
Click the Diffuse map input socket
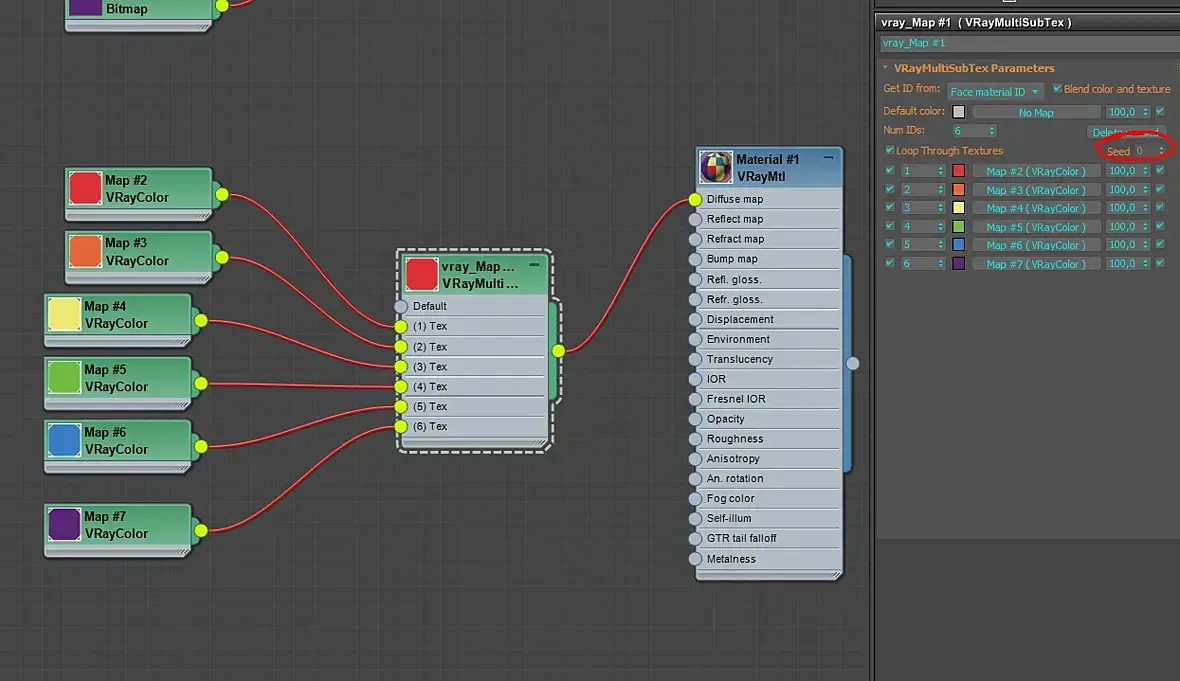click(695, 199)
